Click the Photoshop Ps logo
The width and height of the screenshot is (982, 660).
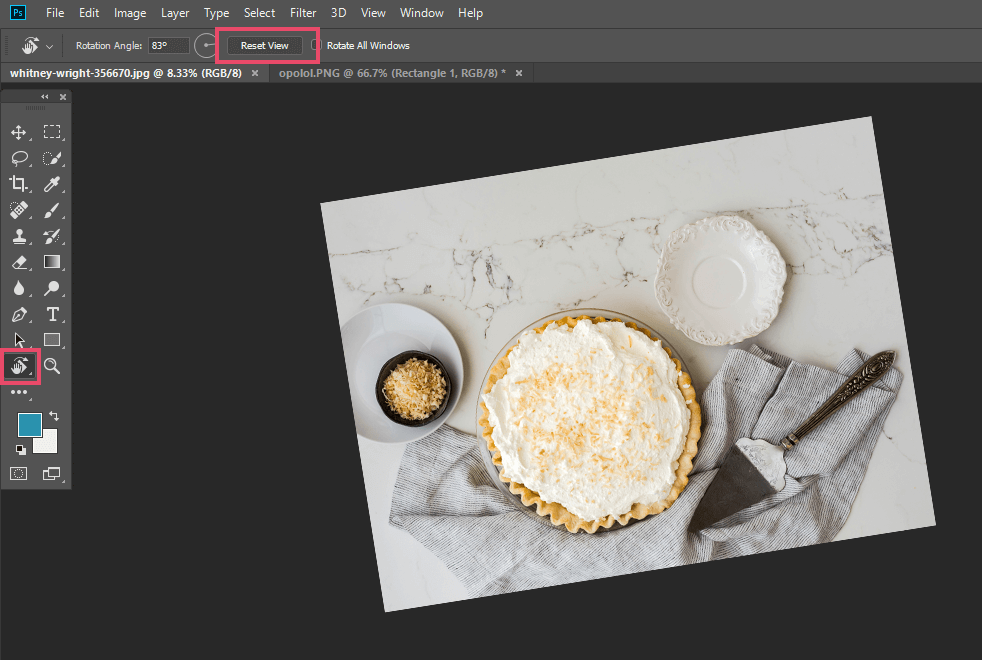tap(18, 13)
